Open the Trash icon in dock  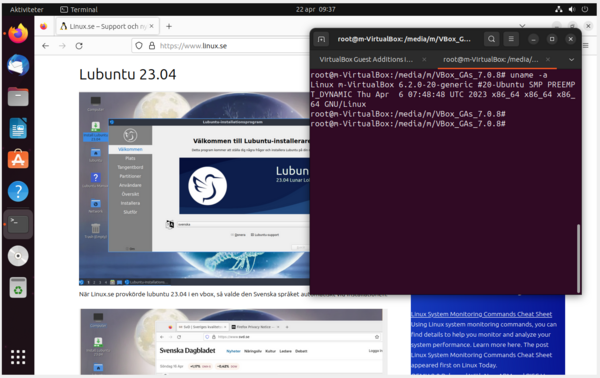pyautogui.click(x=18, y=287)
